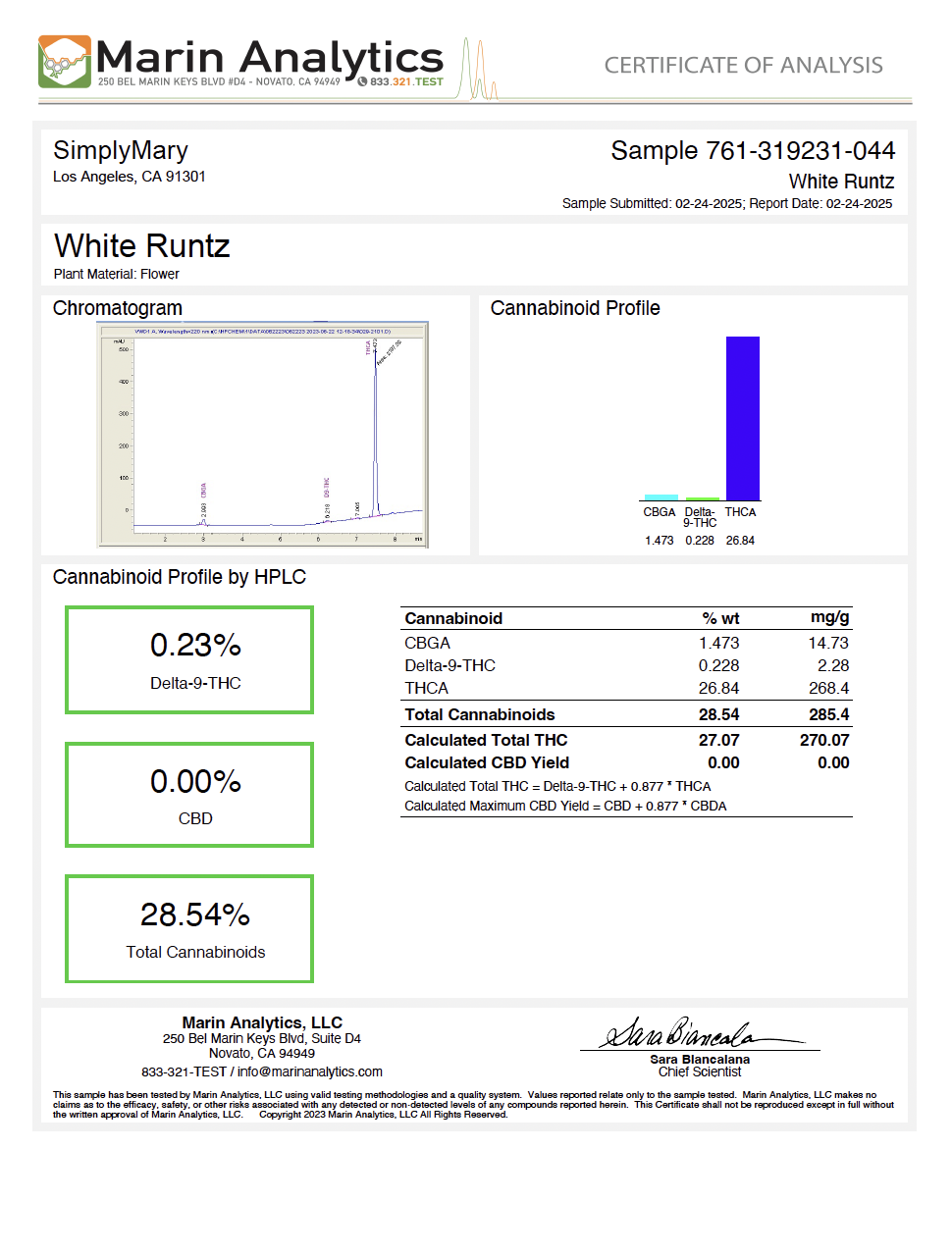Click the "Cannabinoid" table column header
952x1254 pixels.
(x=453, y=618)
